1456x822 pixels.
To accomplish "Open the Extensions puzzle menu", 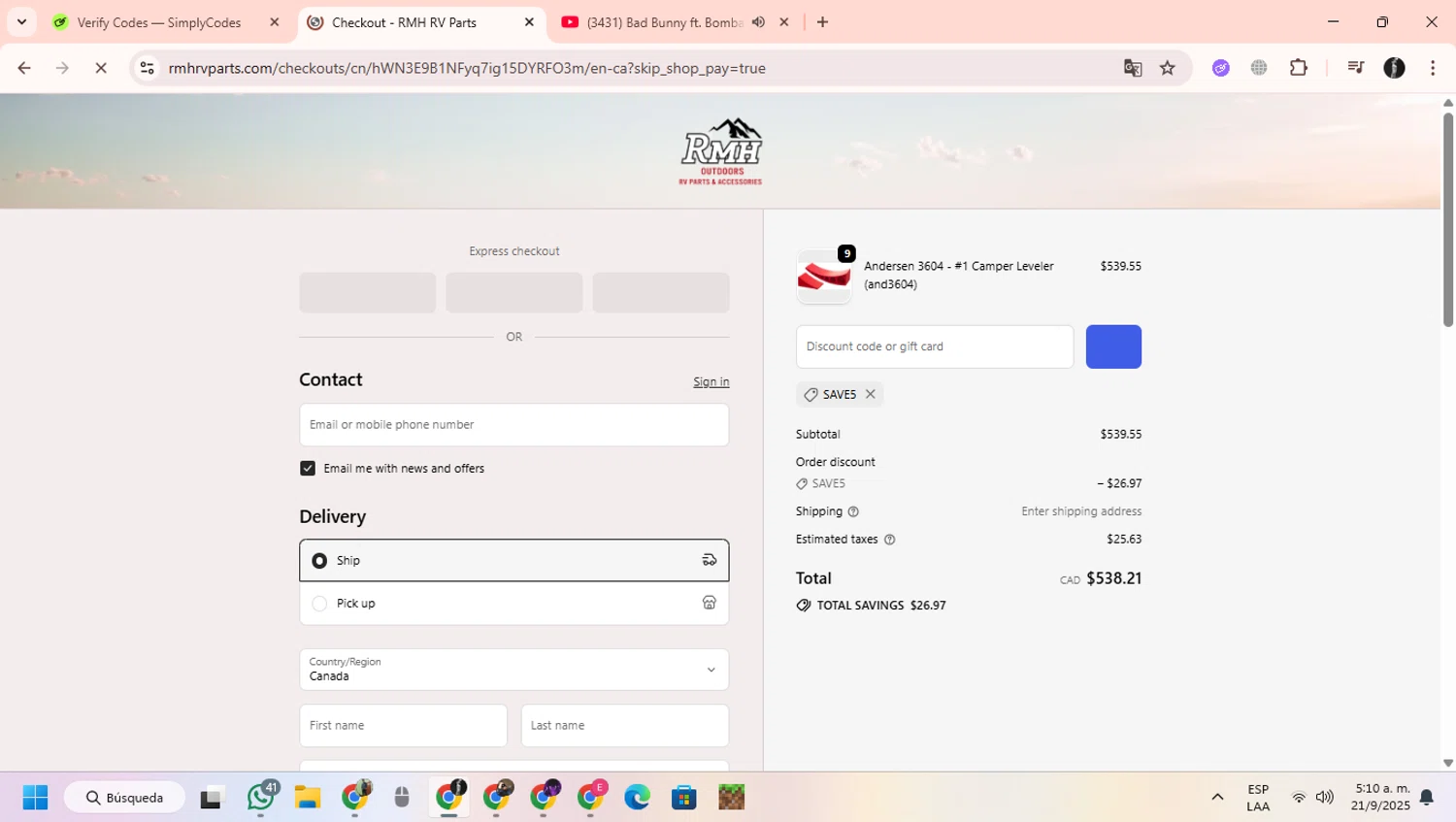I will pyautogui.click(x=1299, y=68).
